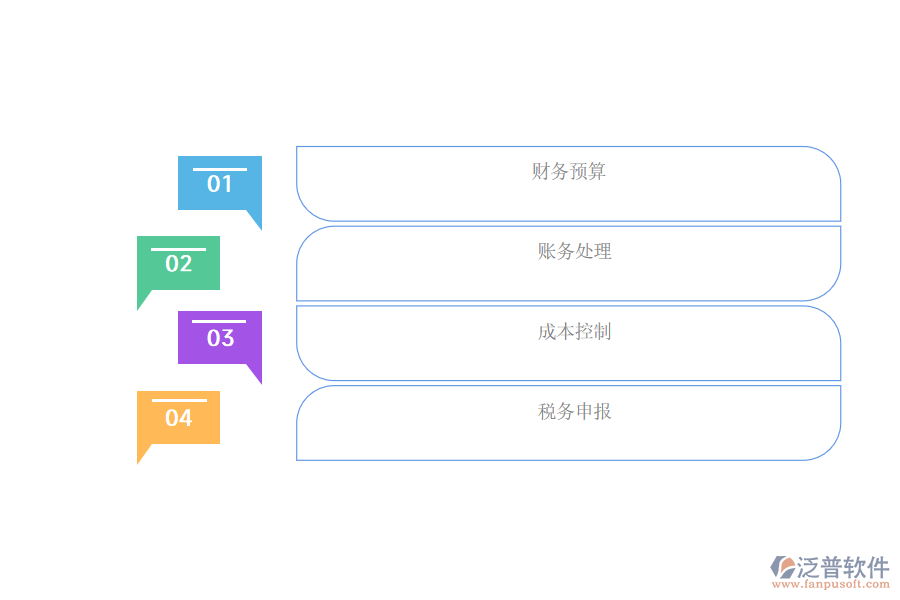The image size is (900, 600).
Task: Click the 账务处理 label text
Action: [x=574, y=252]
